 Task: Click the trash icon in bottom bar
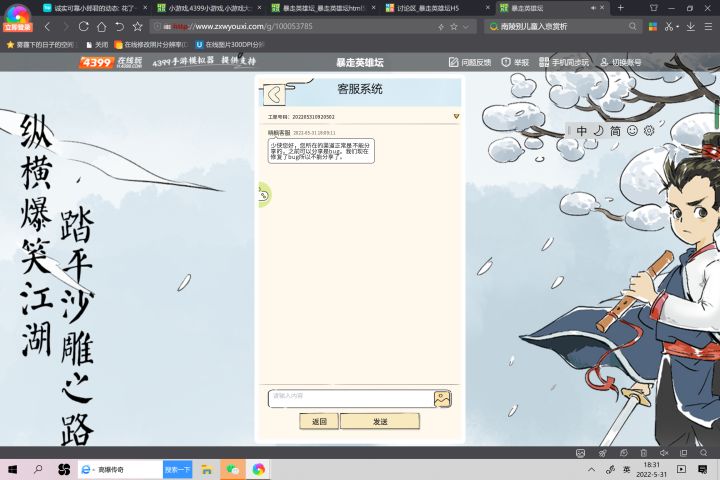click(644, 453)
